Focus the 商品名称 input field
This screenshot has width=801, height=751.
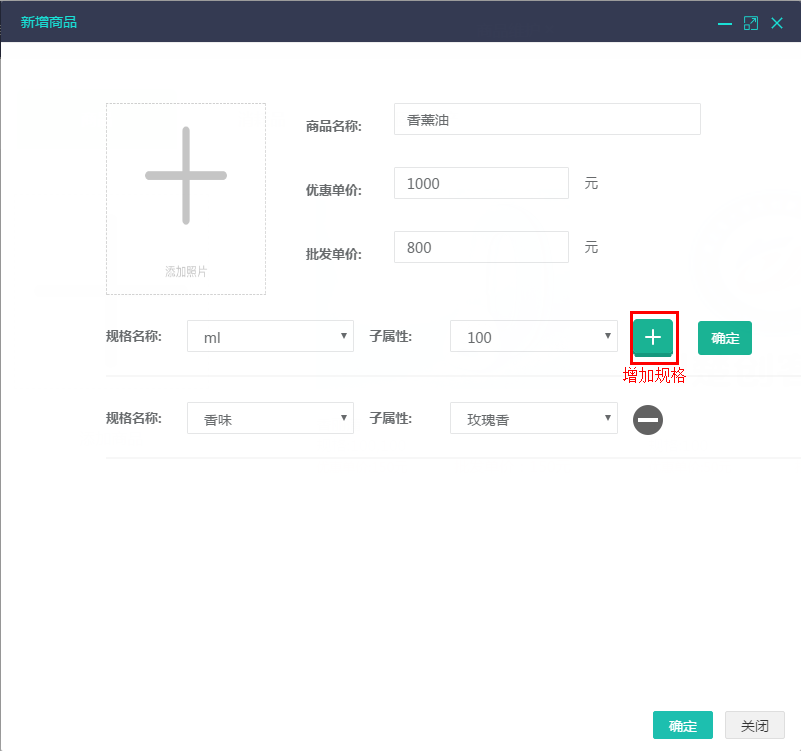(x=547, y=119)
